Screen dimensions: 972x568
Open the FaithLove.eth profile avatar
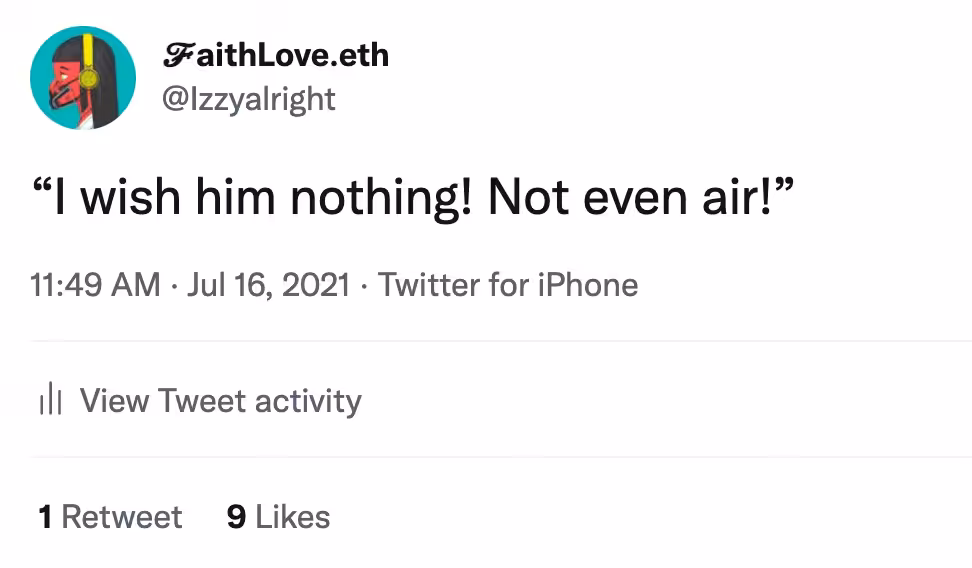[x=83, y=78]
